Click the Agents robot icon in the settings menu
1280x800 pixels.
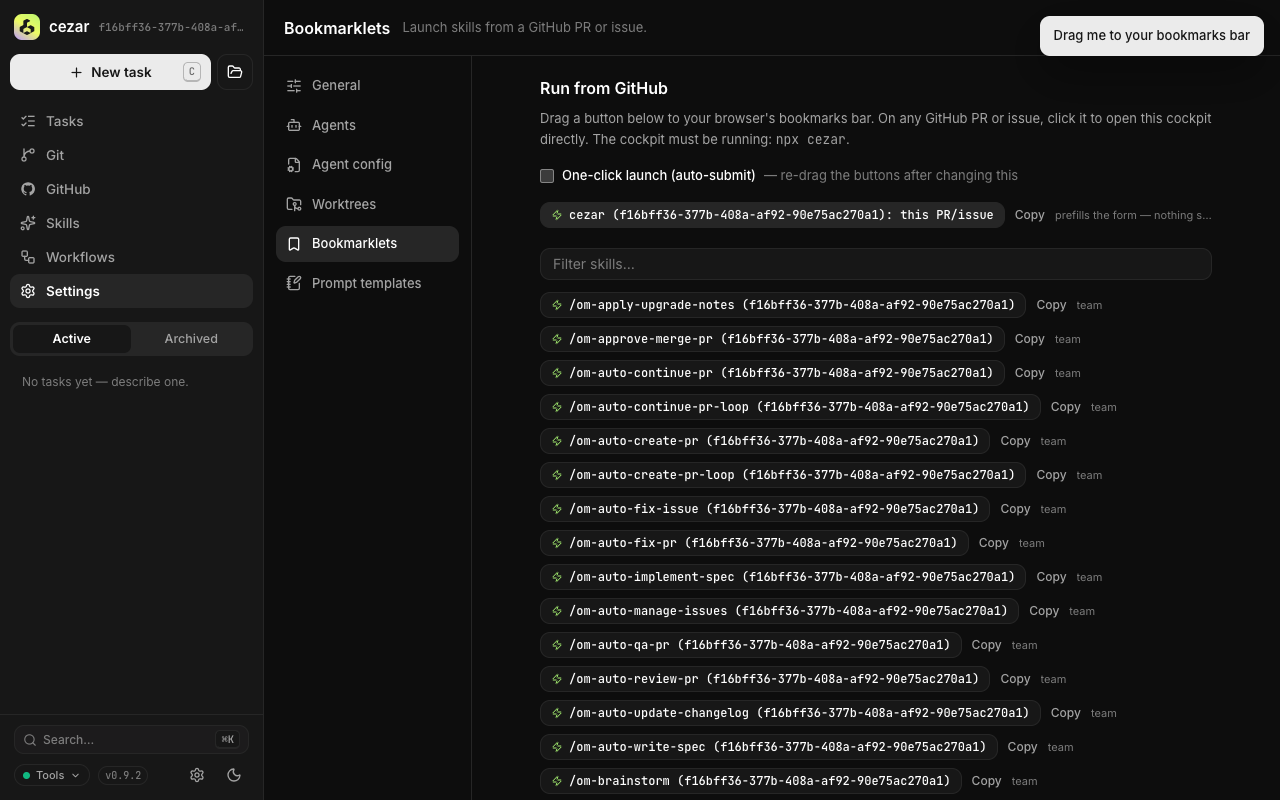tap(294, 125)
